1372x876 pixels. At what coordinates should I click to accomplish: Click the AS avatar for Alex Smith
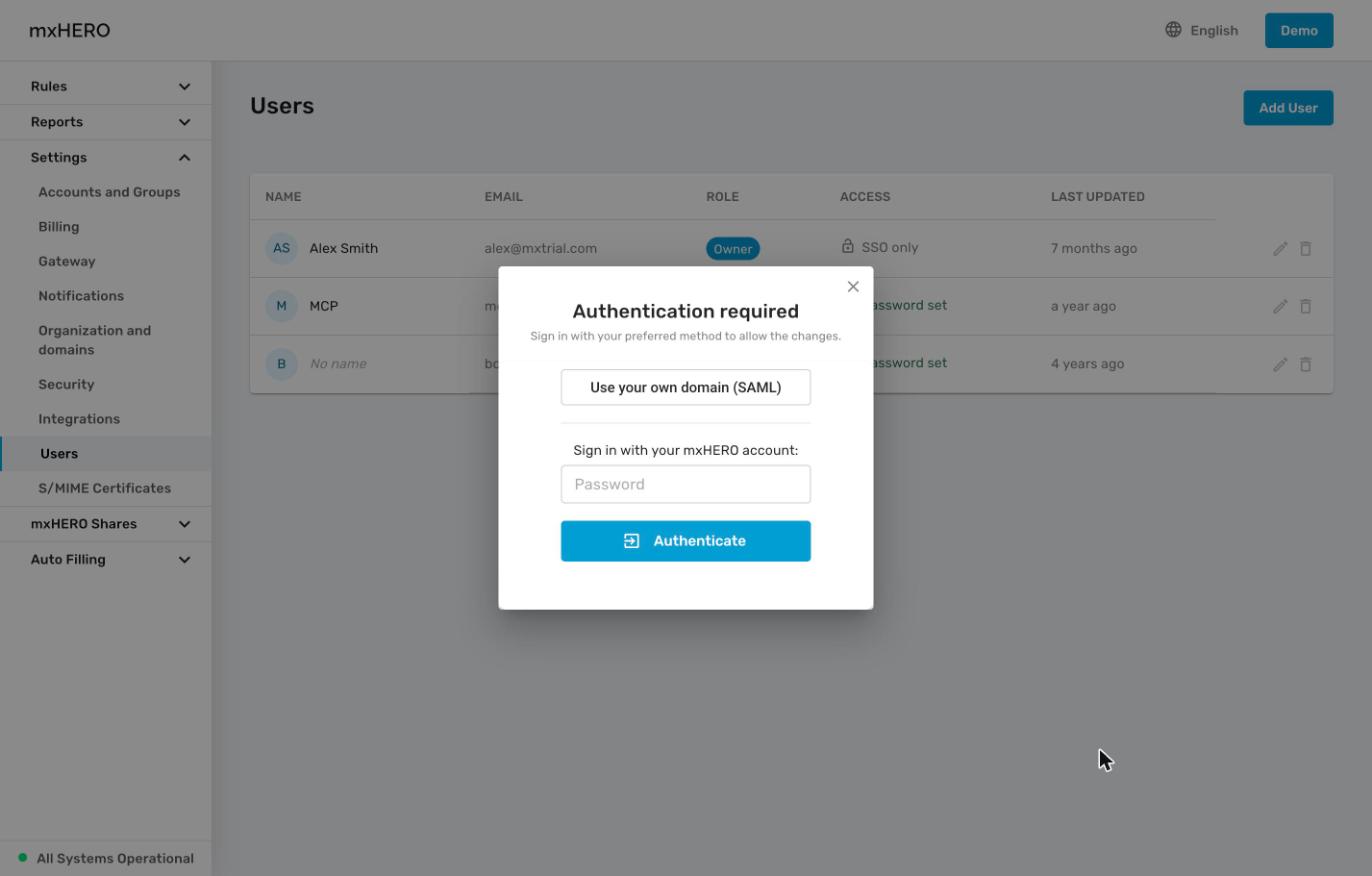(x=281, y=248)
